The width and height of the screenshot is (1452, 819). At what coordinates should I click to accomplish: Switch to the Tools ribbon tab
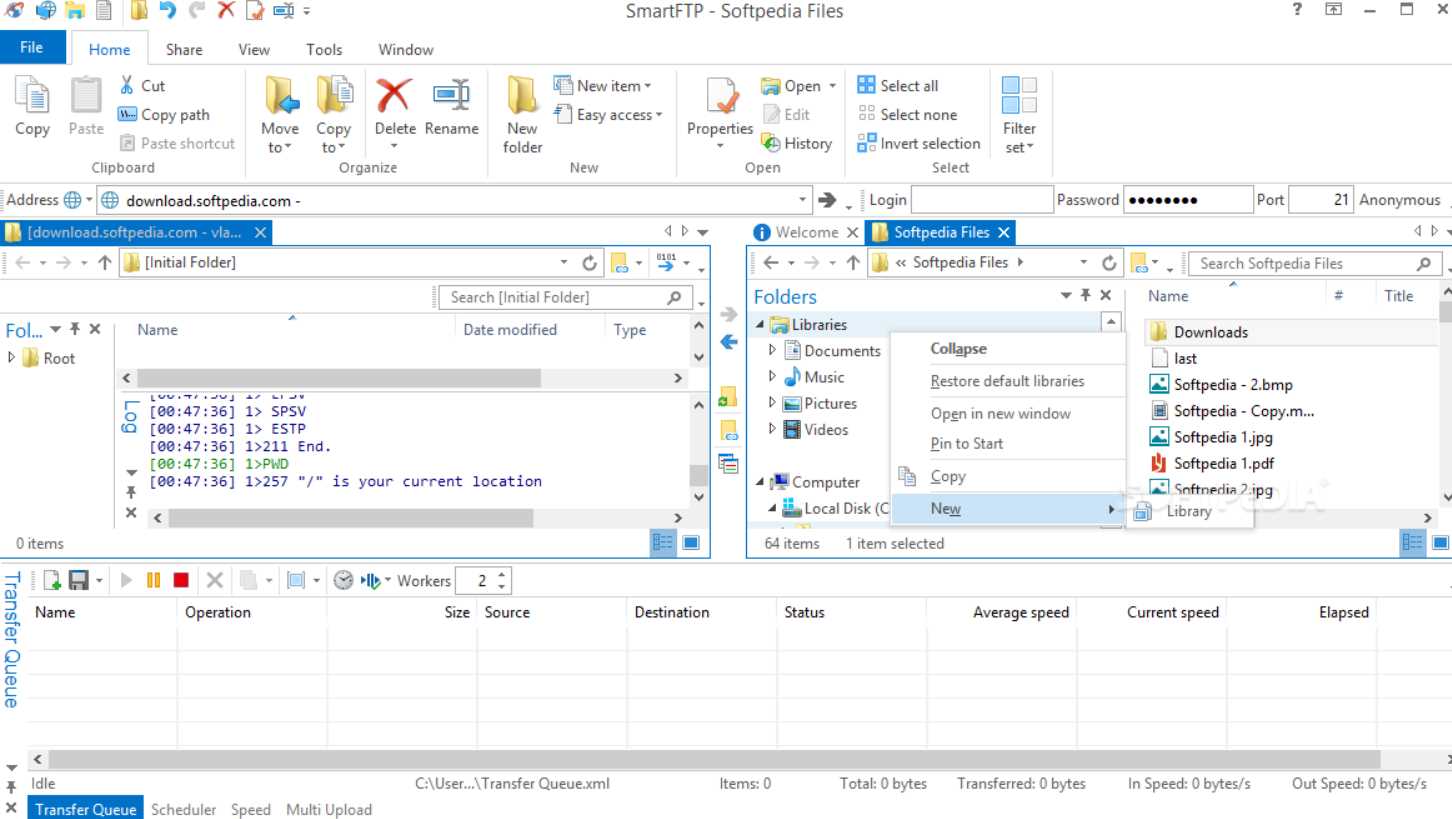pyautogui.click(x=324, y=49)
